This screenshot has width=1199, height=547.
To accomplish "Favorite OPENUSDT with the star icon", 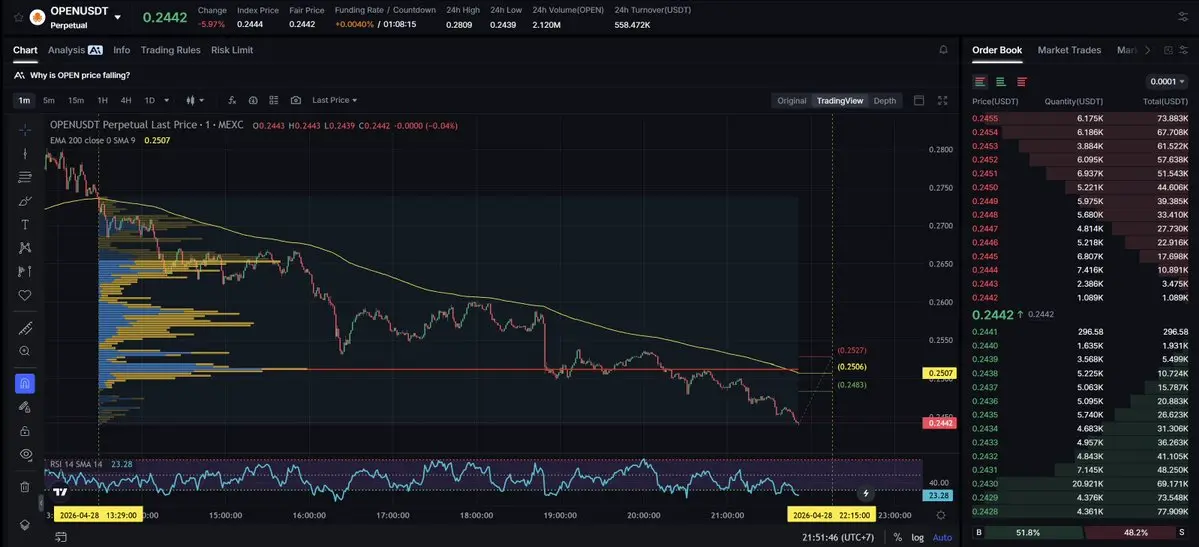I will [18, 17].
